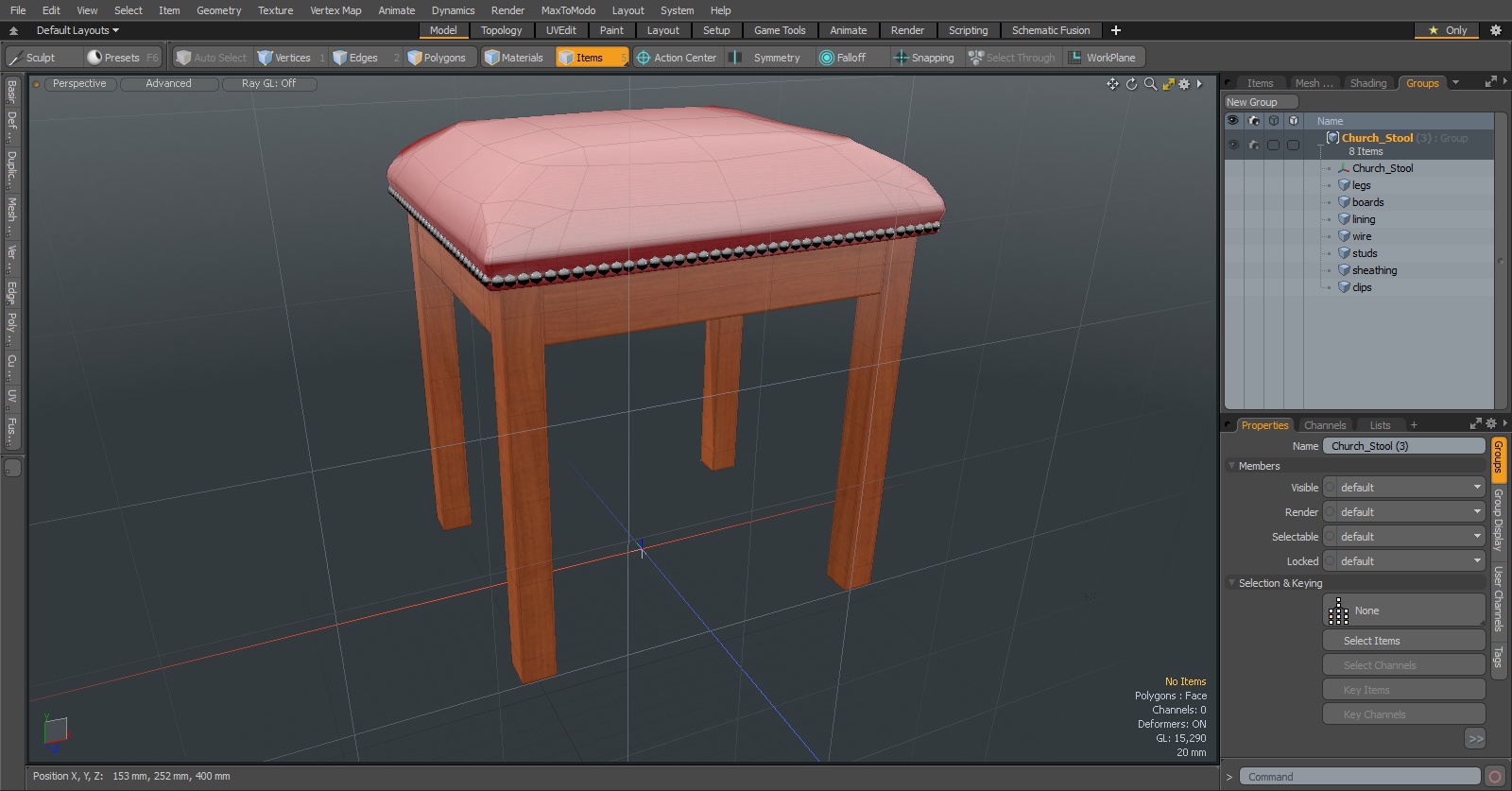1512x791 pixels.
Task: Click the Advanced shading style button
Action: click(x=168, y=84)
